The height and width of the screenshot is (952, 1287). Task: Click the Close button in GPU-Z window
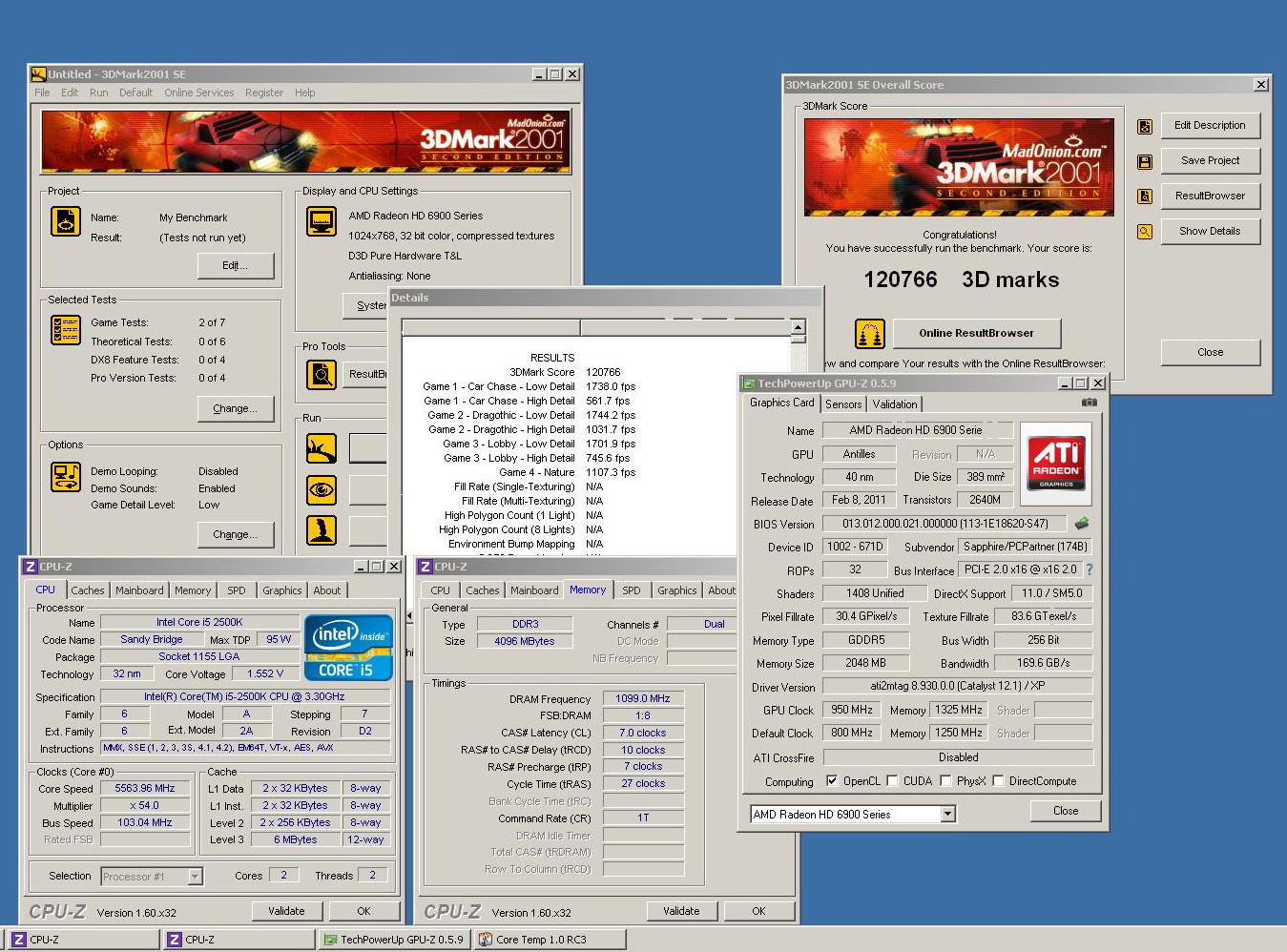[x=1066, y=811]
